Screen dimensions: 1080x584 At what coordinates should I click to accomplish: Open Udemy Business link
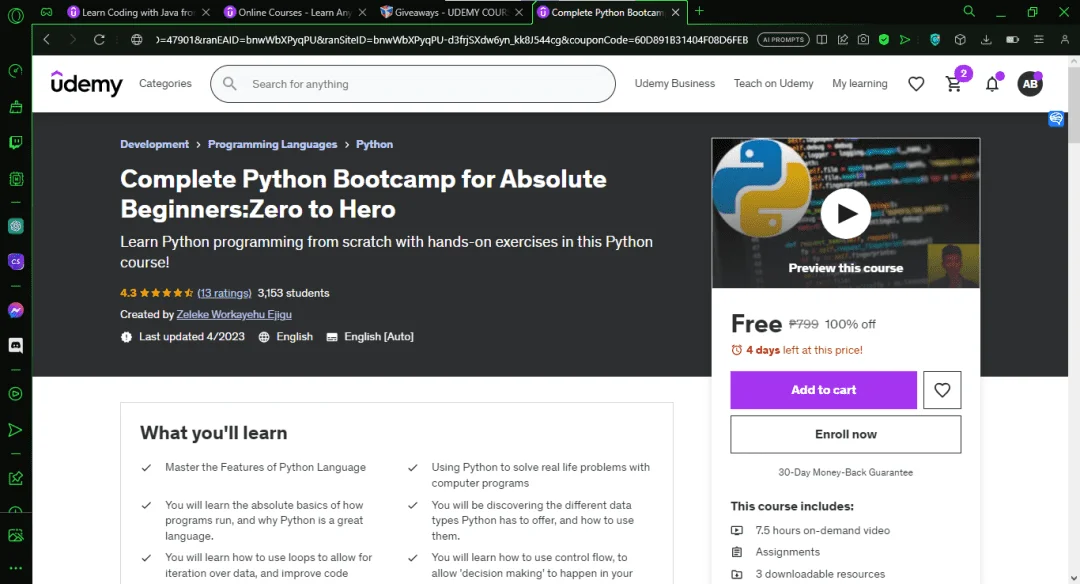674,83
